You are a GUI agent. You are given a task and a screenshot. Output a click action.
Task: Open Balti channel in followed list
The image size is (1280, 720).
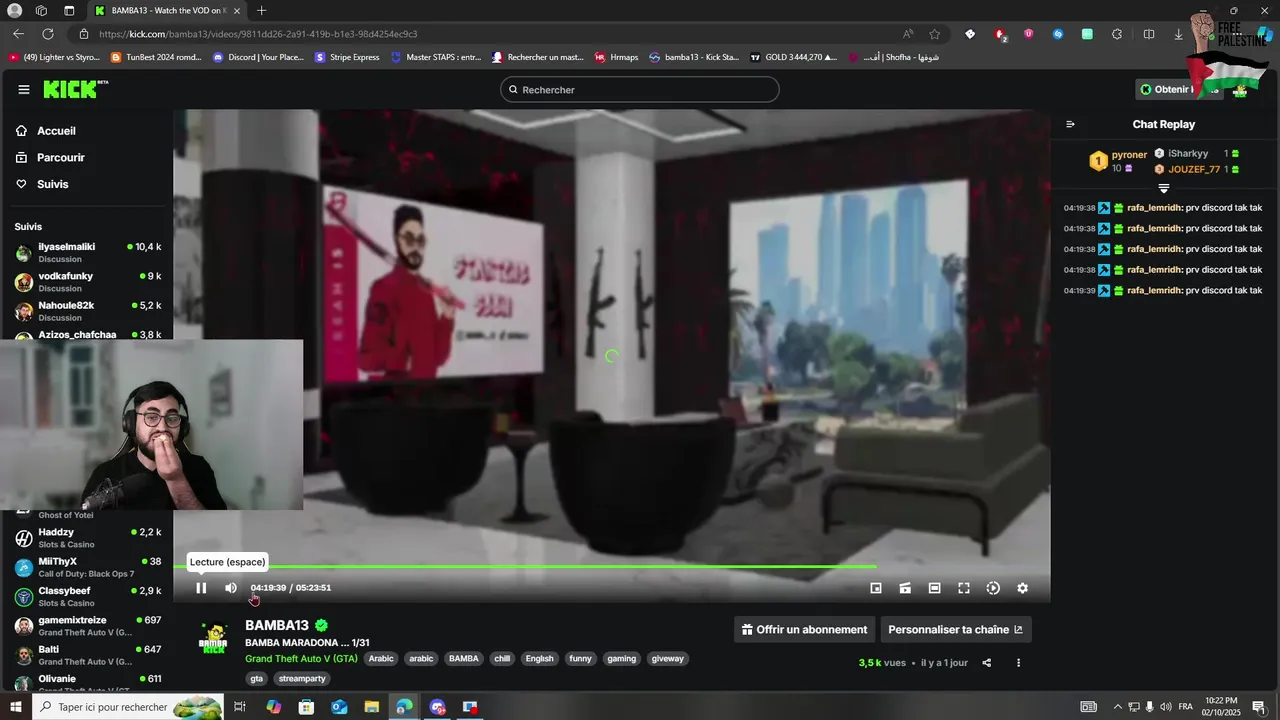click(87, 655)
